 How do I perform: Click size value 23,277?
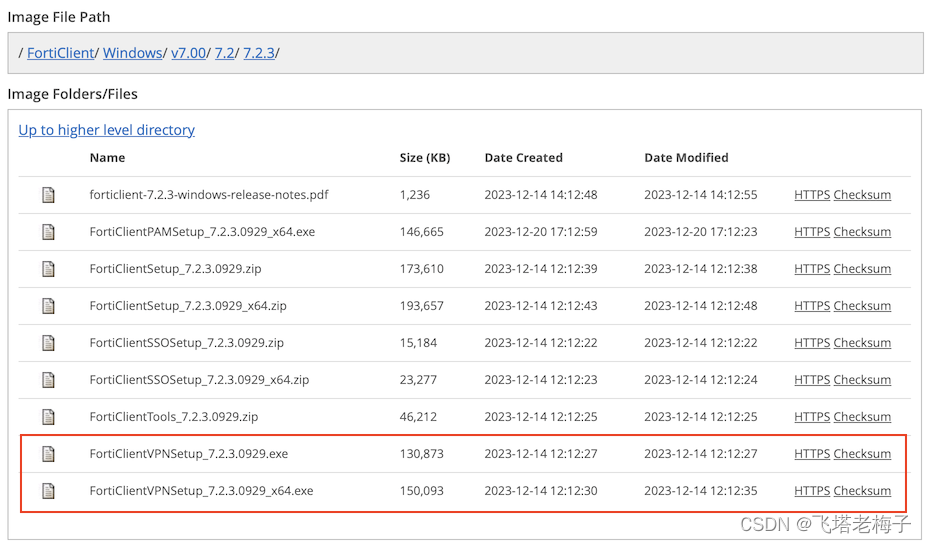418,380
